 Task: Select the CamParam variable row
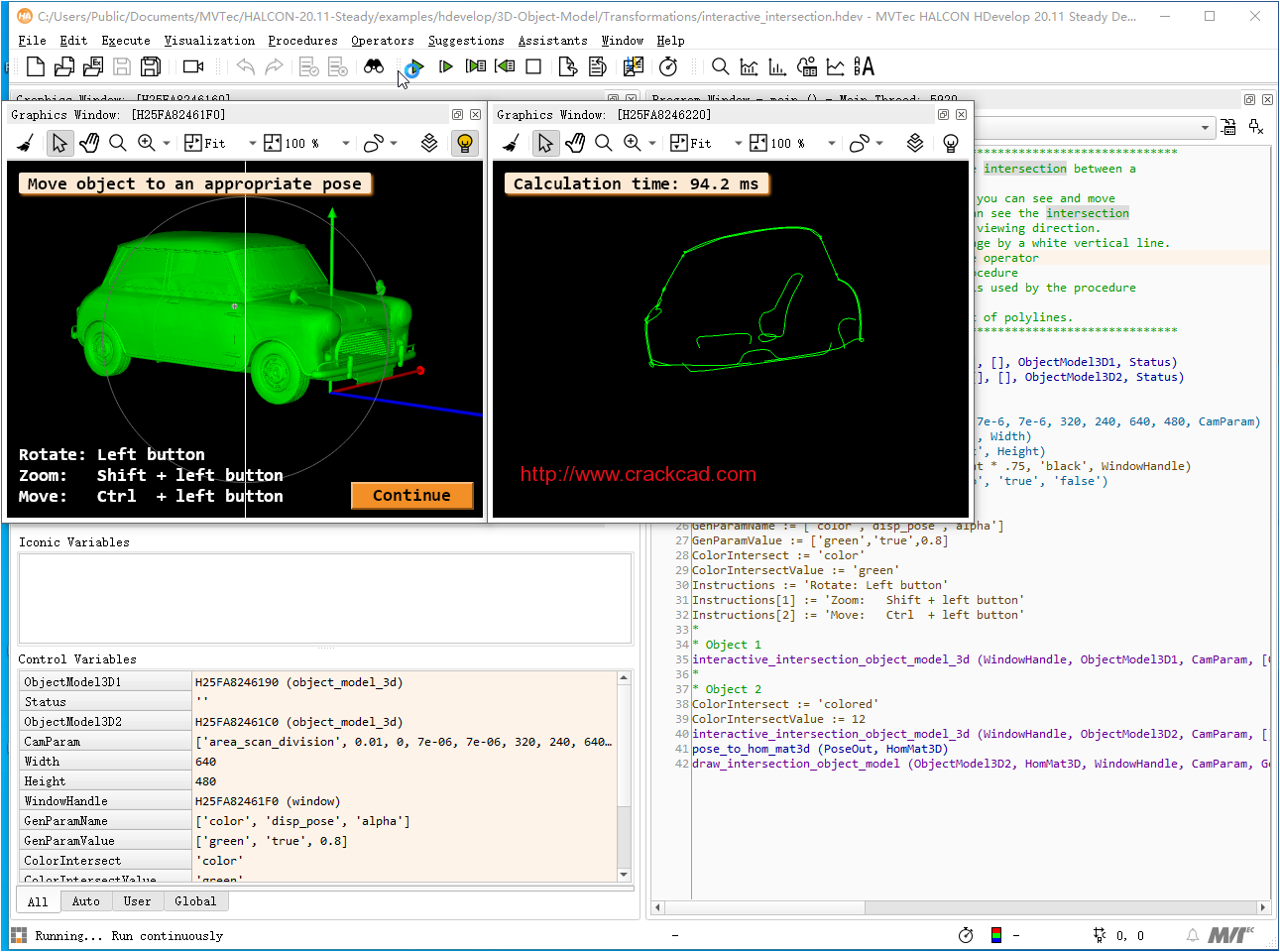317,742
